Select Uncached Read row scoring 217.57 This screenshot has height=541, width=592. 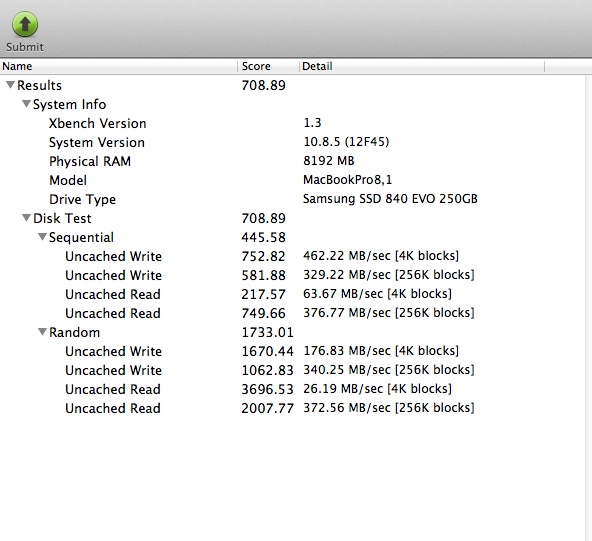tap(293, 294)
